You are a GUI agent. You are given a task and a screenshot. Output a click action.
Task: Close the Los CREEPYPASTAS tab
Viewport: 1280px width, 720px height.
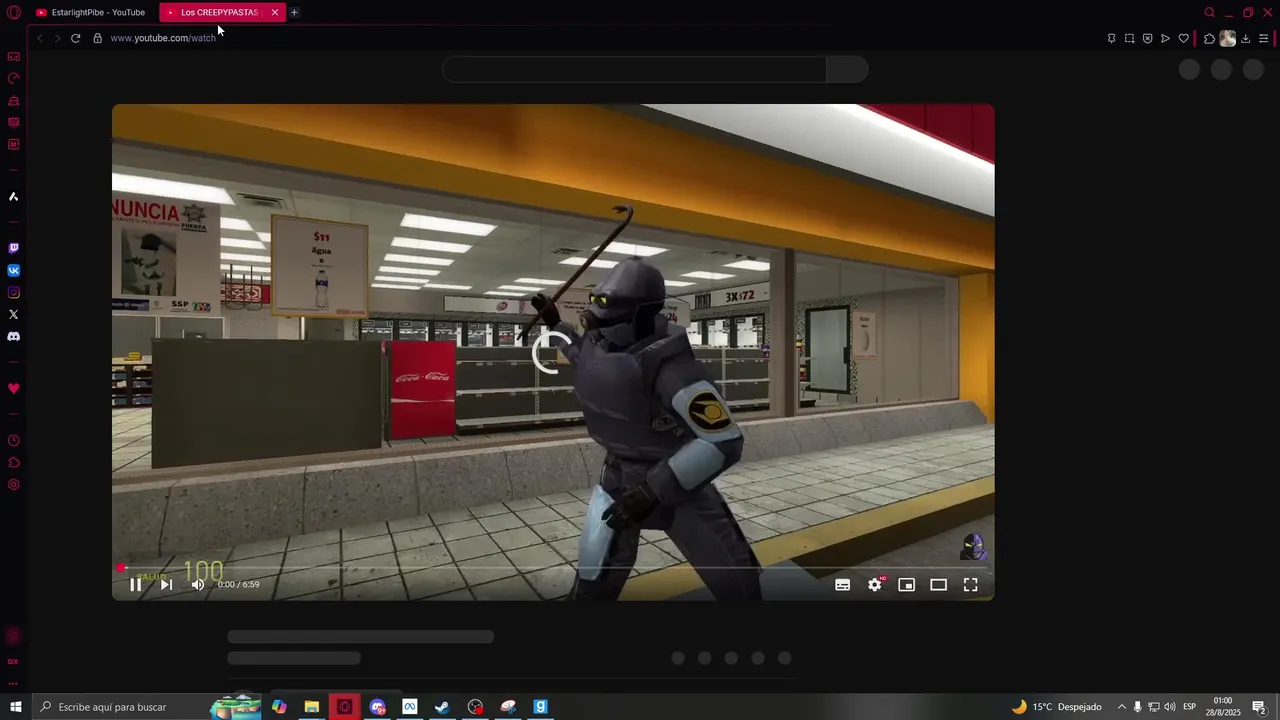click(275, 12)
